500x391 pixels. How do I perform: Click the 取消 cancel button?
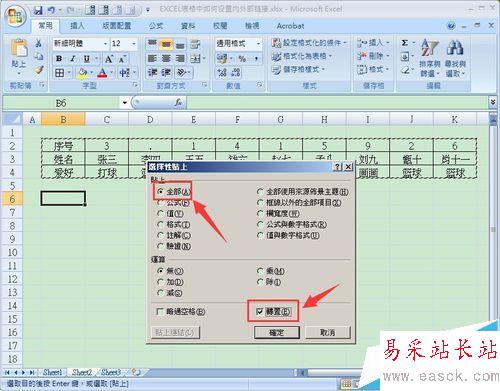click(x=328, y=332)
